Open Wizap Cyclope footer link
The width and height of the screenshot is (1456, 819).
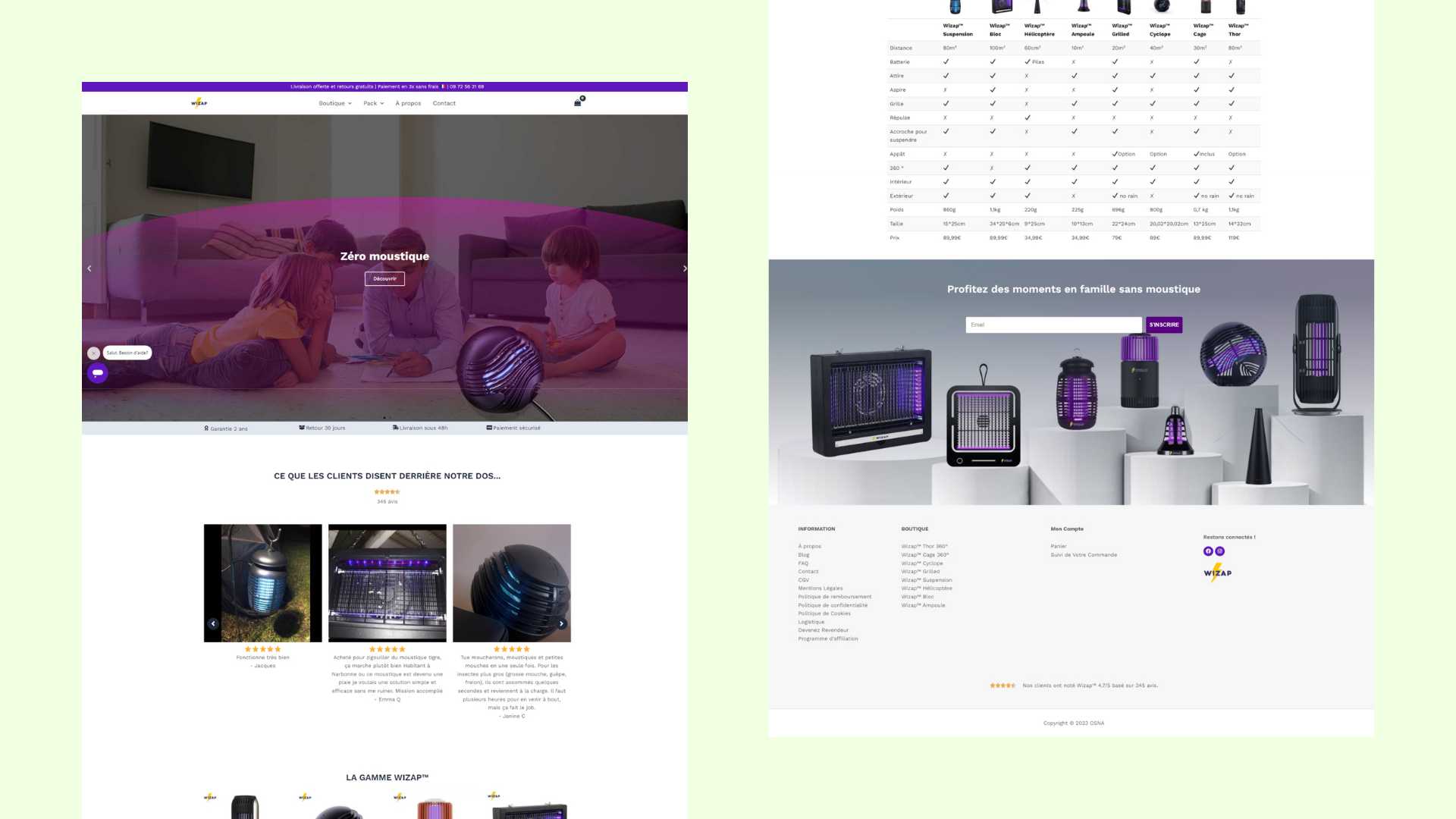pos(922,563)
